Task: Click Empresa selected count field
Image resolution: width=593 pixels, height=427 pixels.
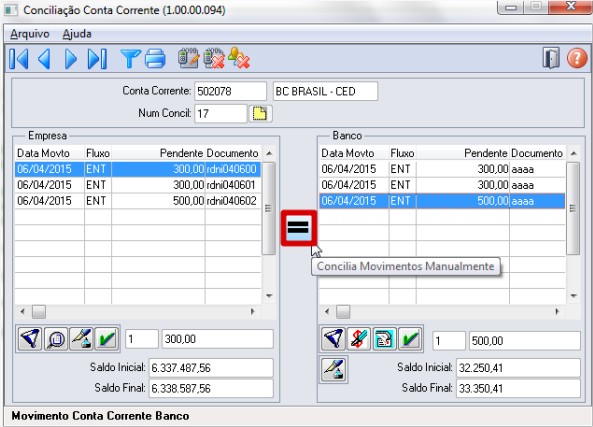Action: click(141, 339)
